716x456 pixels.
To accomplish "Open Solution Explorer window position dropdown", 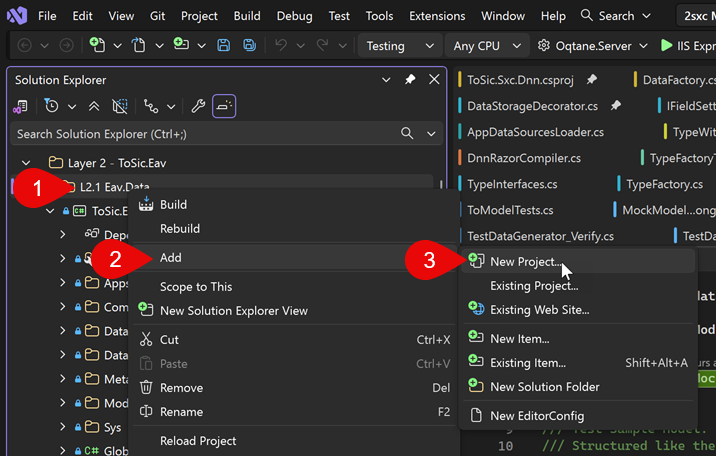I will [x=386, y=80].
